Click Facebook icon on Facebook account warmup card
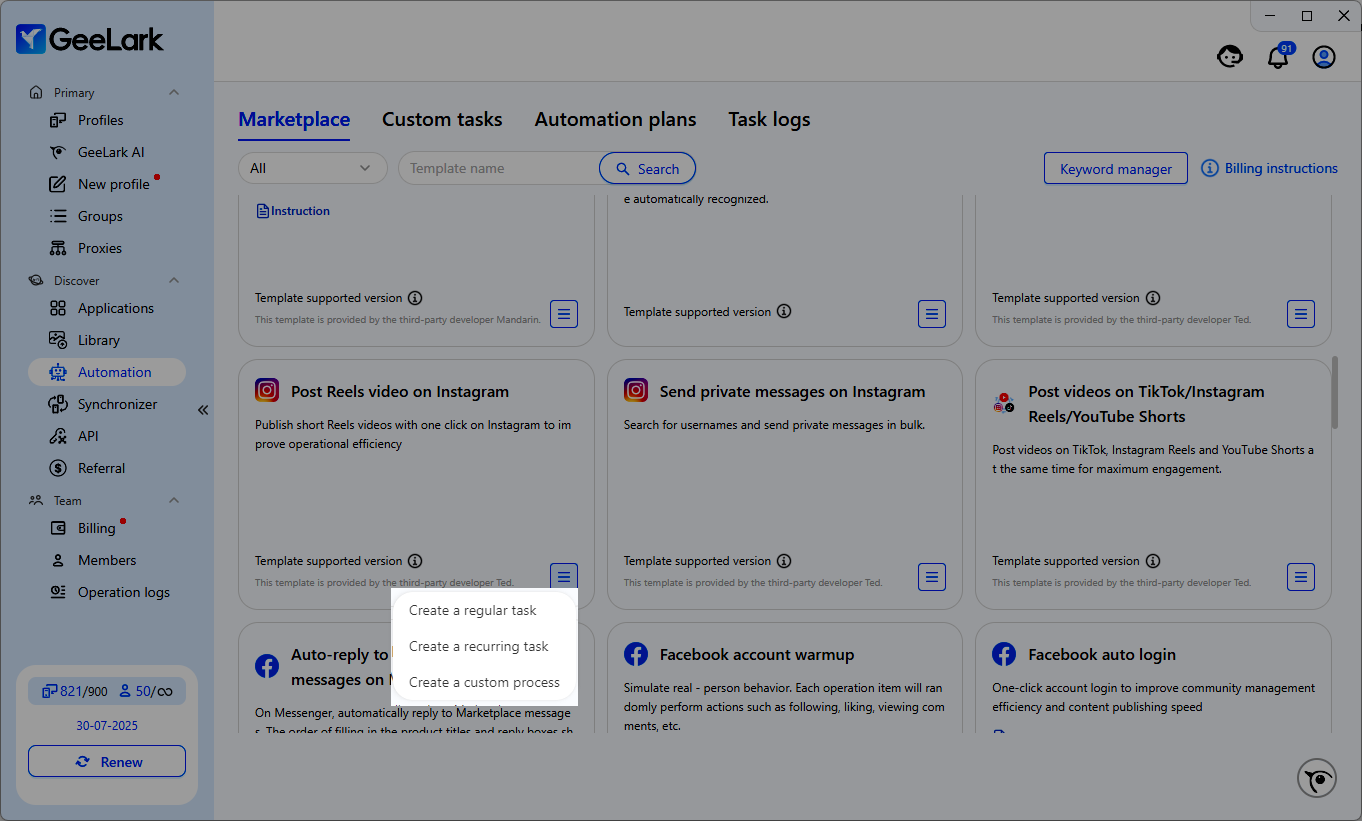Viewport: 1362px width, 821px height. tap(636, 654)
